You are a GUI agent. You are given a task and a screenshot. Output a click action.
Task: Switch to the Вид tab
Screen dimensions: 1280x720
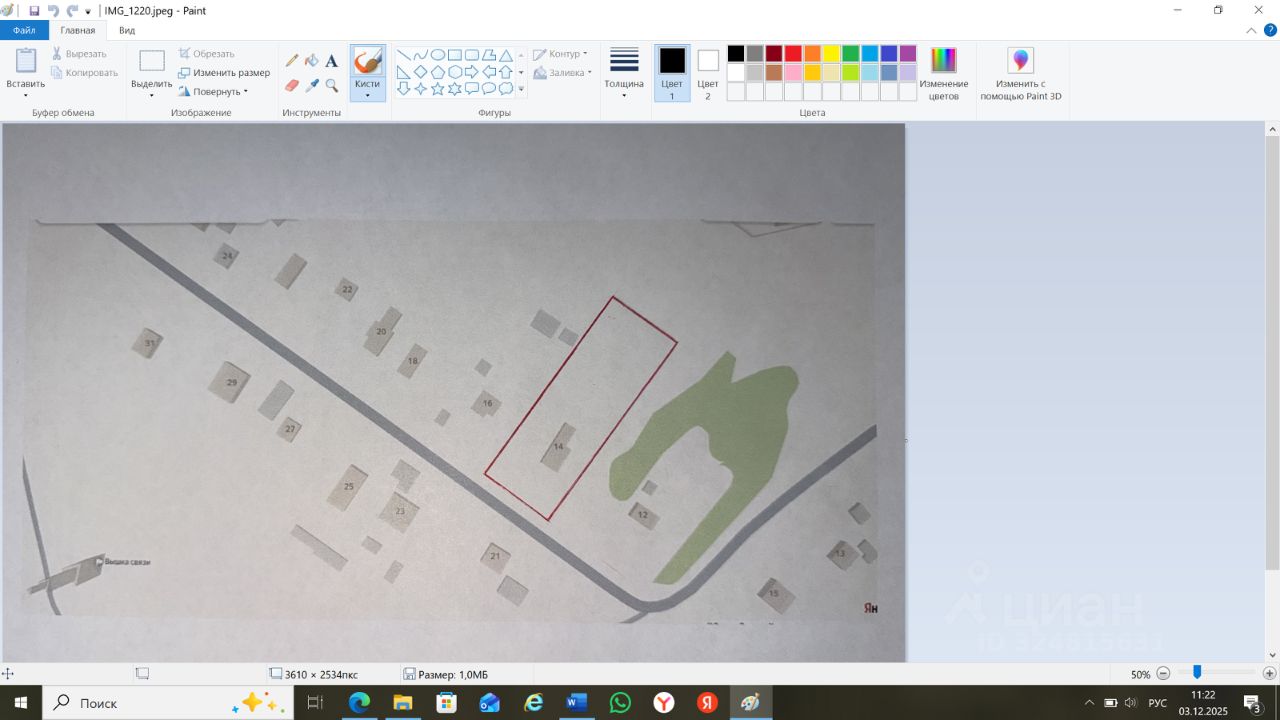click(x=127, y=30)
